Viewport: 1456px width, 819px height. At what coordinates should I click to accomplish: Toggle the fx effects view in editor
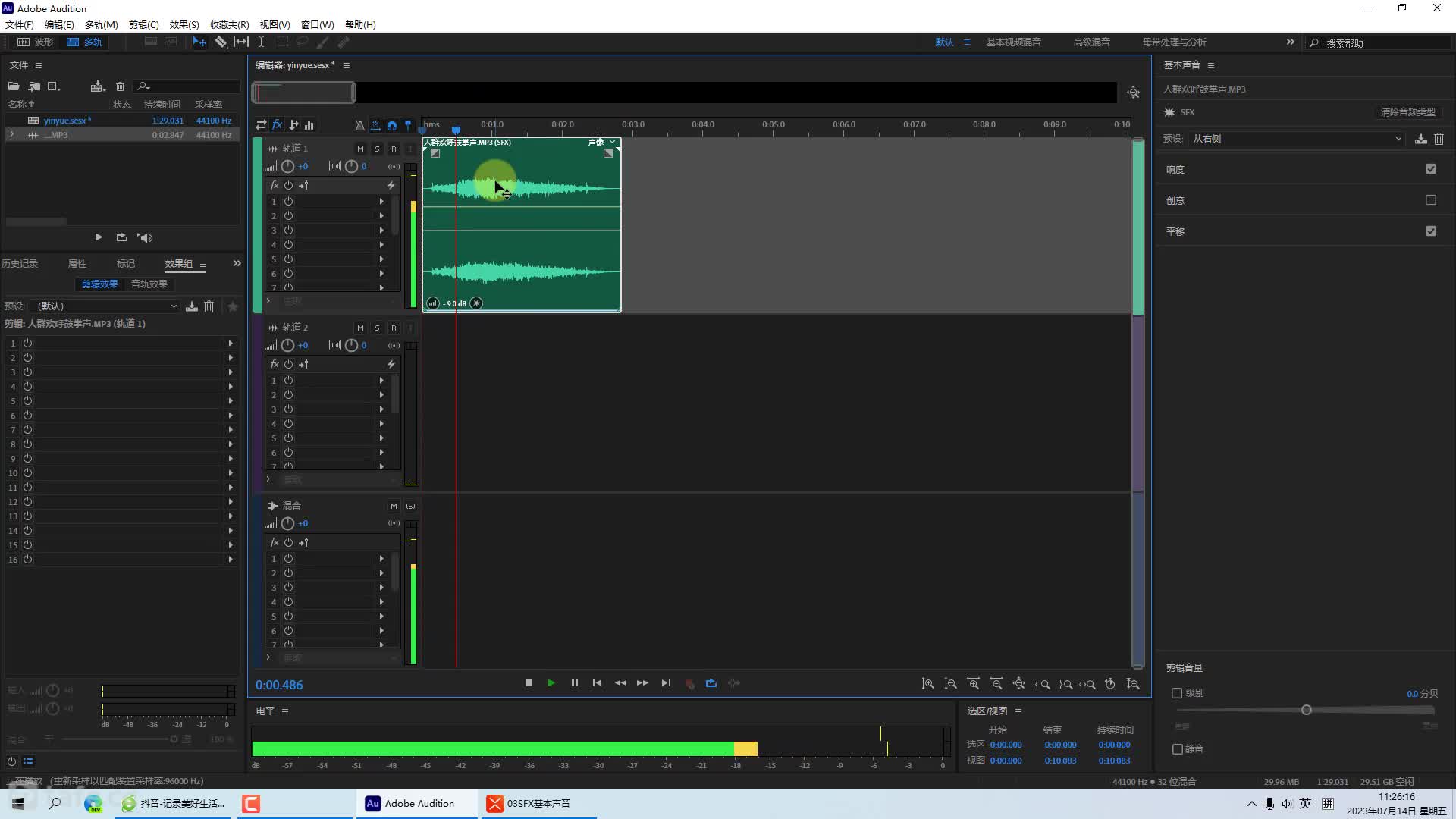coord(278,125)
